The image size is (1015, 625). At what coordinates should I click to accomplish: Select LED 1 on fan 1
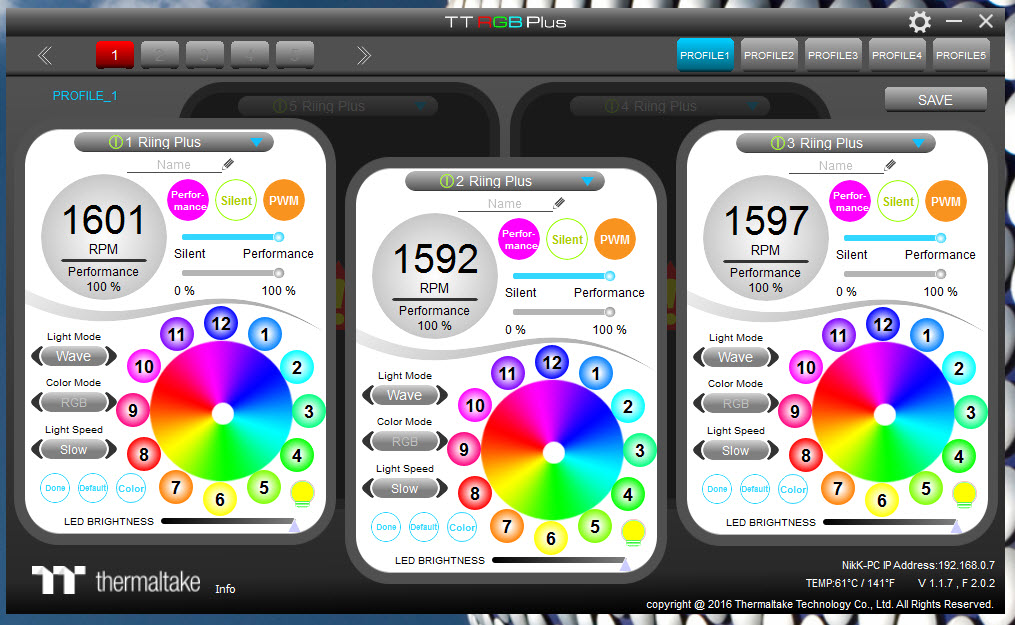click(265, 334)
